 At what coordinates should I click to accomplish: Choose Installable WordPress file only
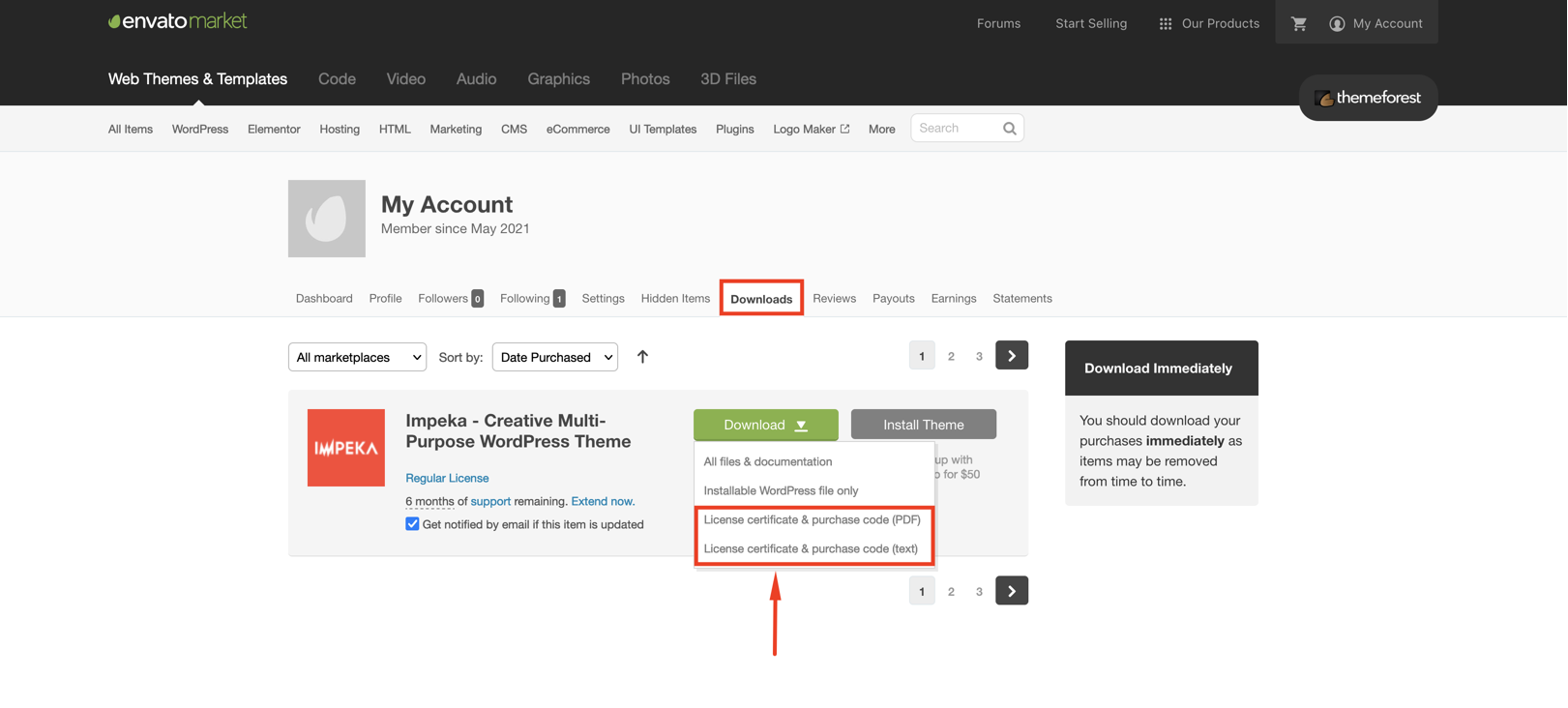coord(781,490)
